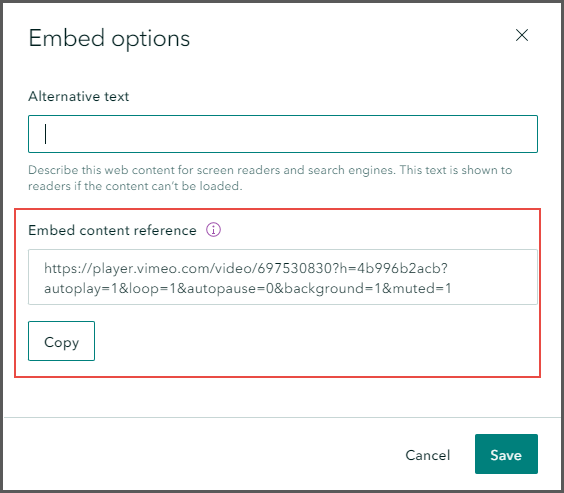The height and width of the screenshot is (493, 564).
Task: Copy the Vimeo embed reference to clipboard
Action: point(62,341)
